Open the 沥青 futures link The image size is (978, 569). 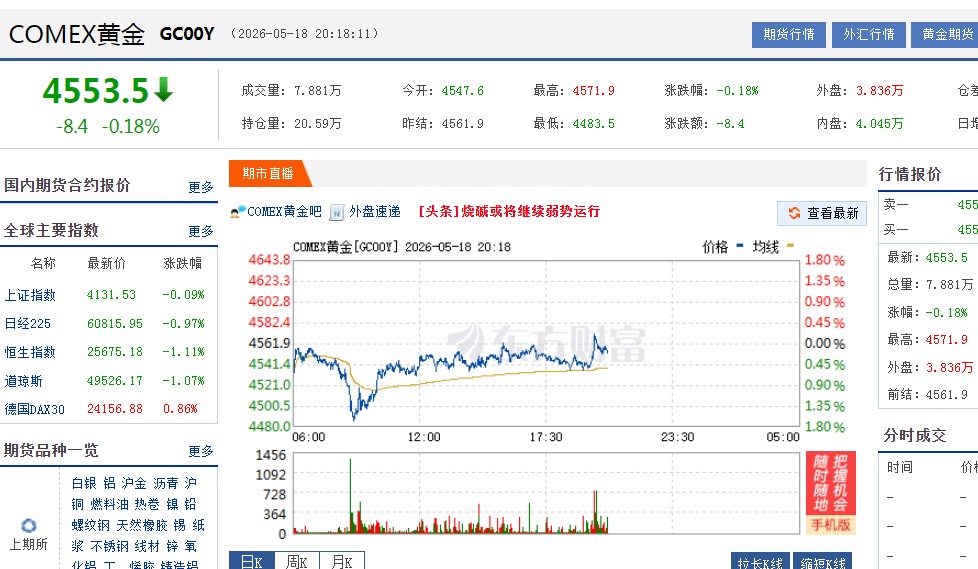point(166,483)
